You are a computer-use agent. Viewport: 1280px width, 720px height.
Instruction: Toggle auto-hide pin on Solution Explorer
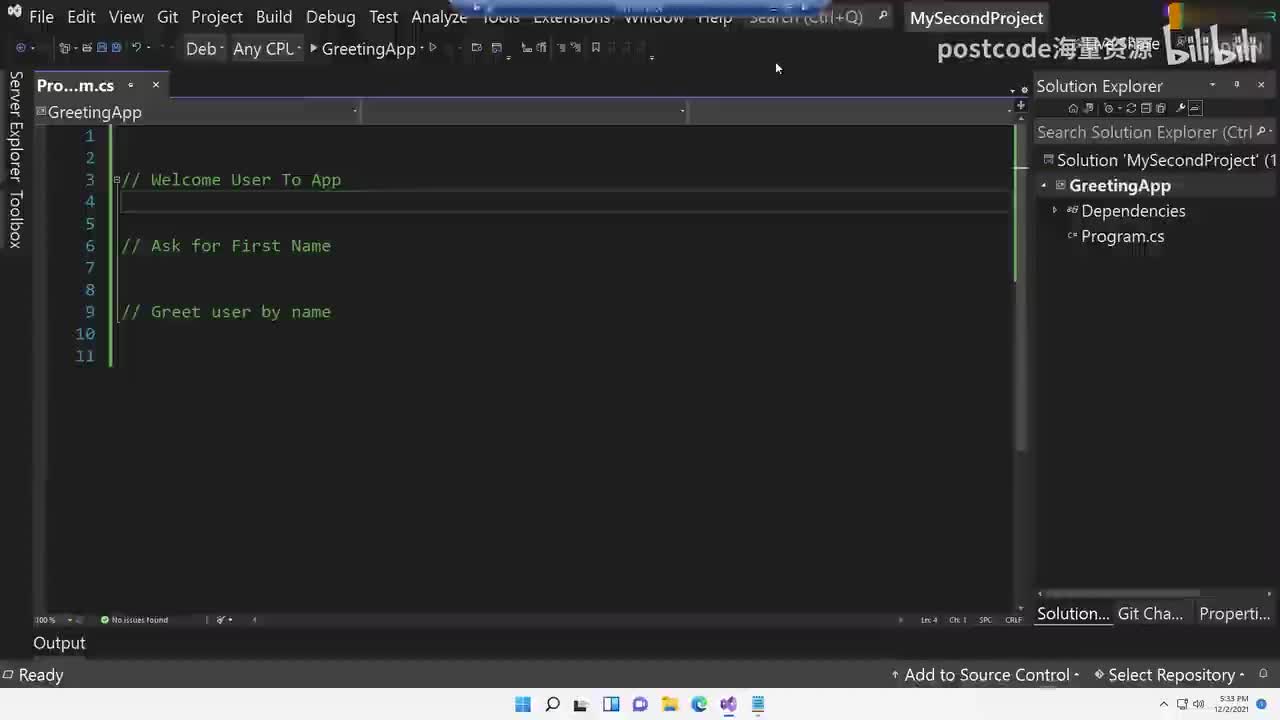(1237, 85)
